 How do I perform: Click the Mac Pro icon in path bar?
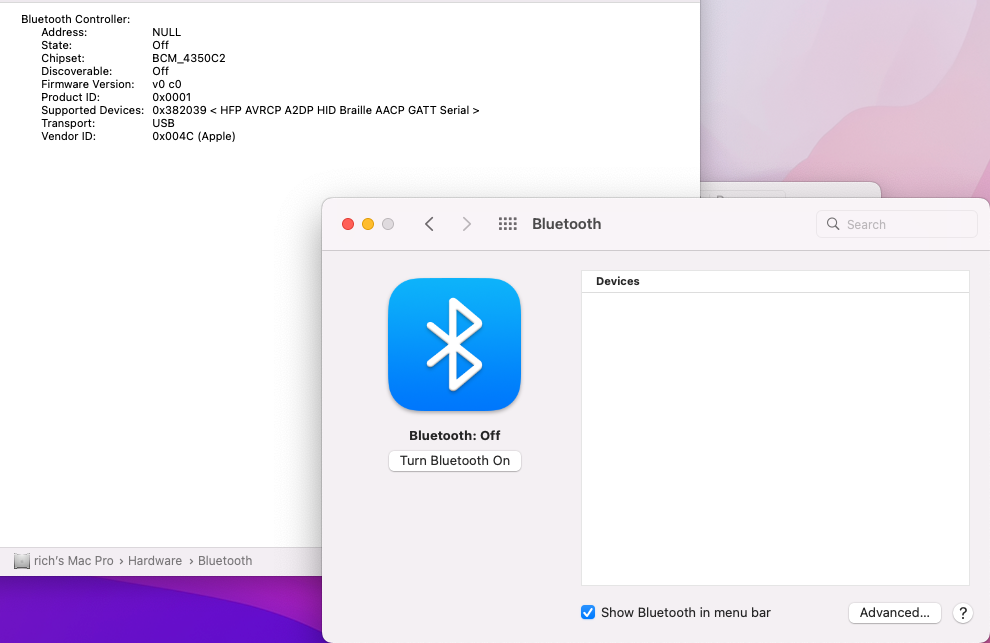click(x=22, y=561)
